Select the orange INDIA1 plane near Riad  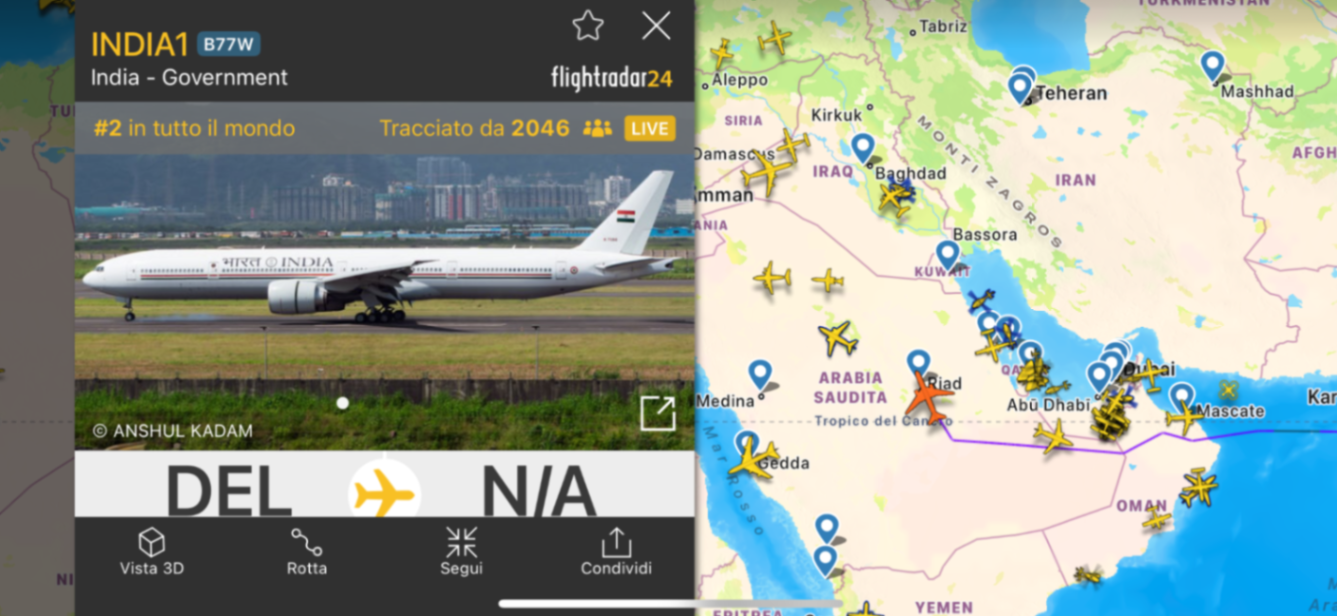(927, 397)
